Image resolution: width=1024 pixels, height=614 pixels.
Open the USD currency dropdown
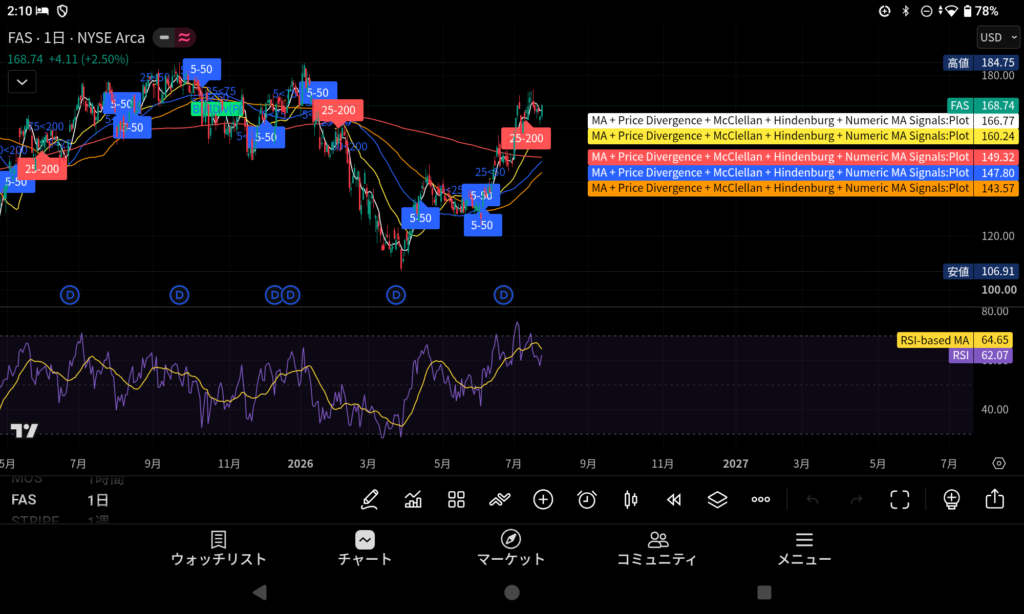click(998, 37)
